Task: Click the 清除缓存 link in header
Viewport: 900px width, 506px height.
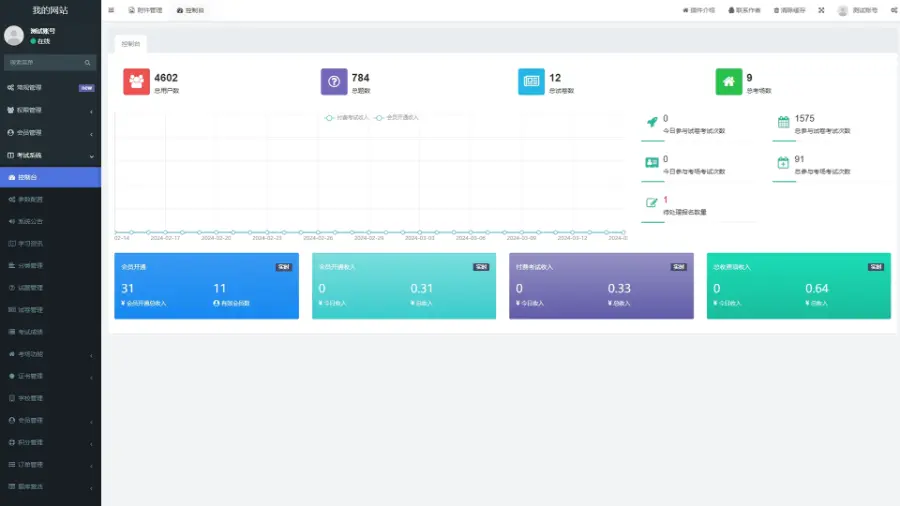Action: [790, 10]
